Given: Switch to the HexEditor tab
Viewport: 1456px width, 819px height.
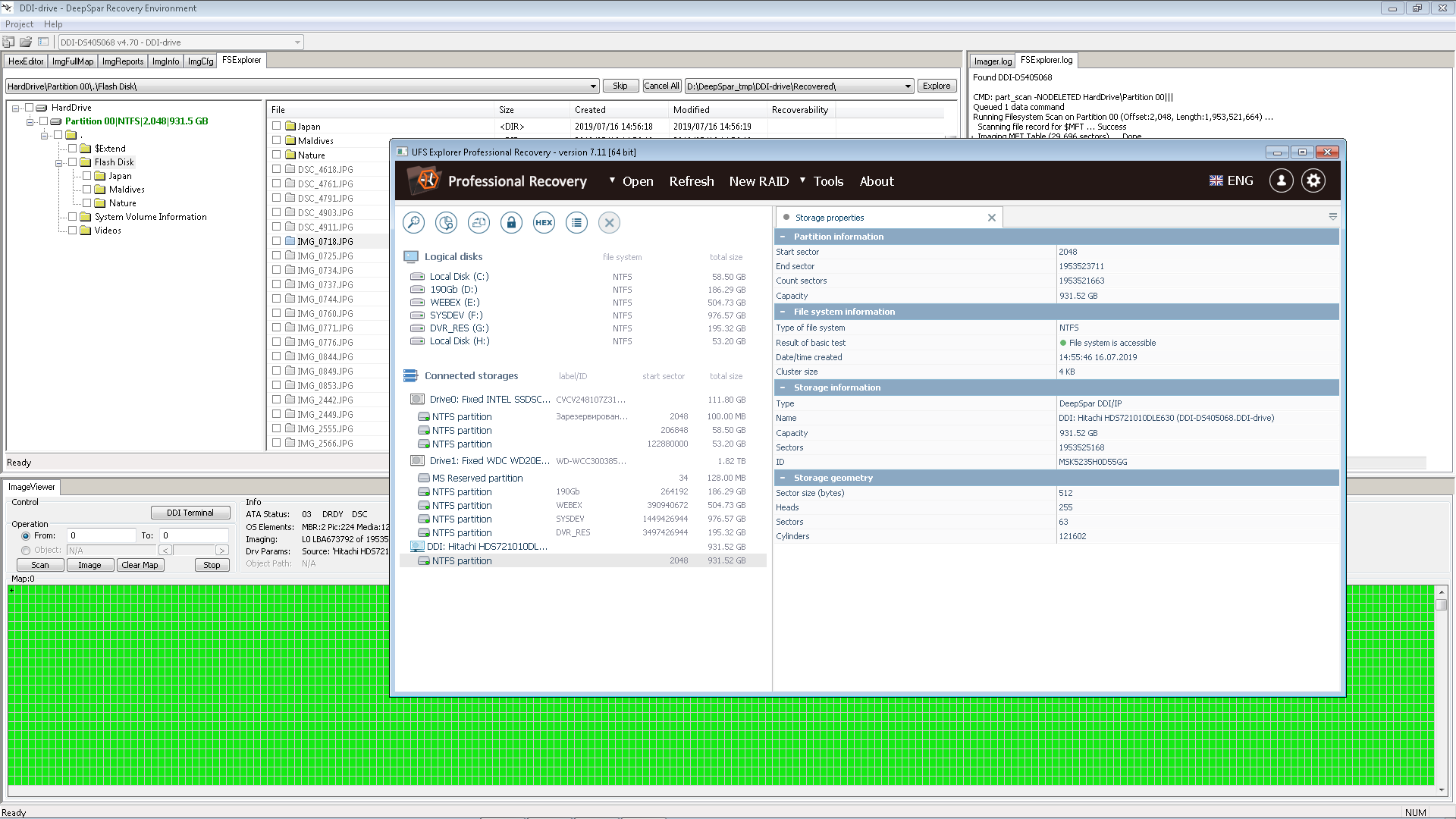Looking at the screenshot, I should pyautogui.click(x=26, y=61).
